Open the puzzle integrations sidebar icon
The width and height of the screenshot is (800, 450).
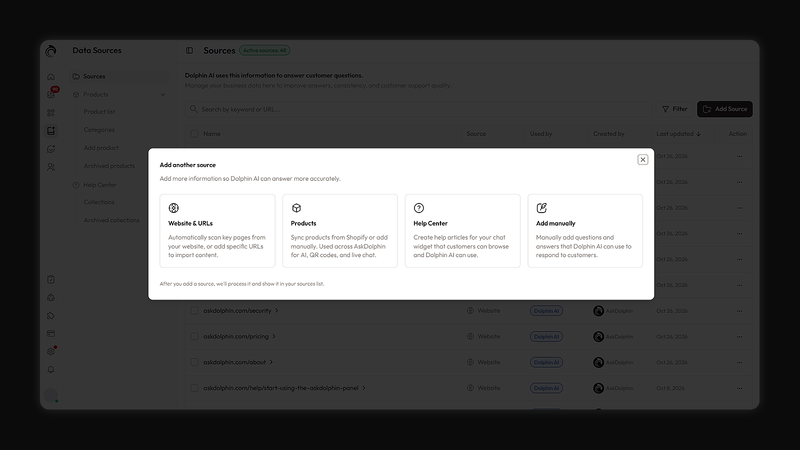tap(51, 316)
